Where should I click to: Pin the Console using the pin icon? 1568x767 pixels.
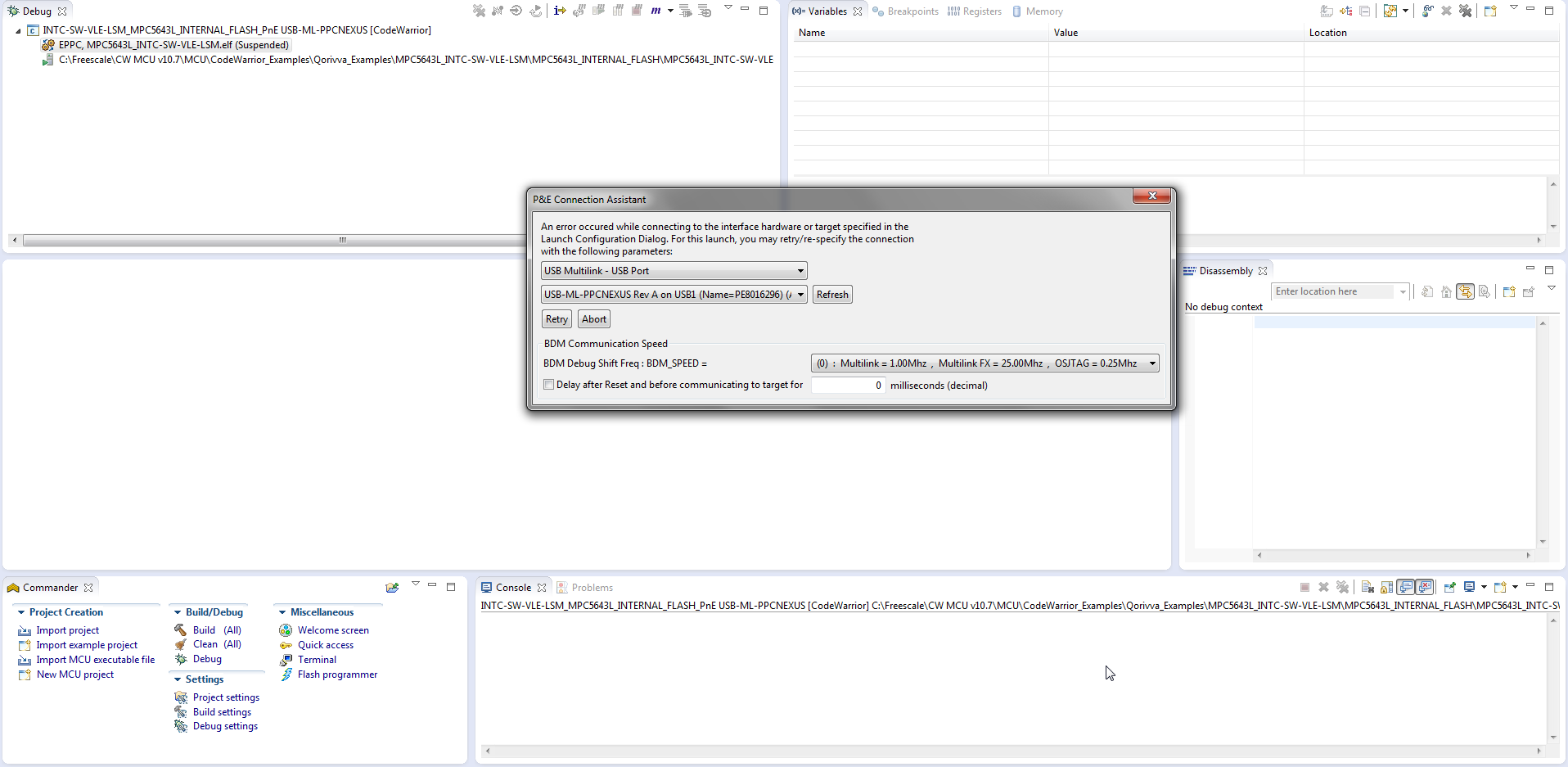click(1449, 587)
